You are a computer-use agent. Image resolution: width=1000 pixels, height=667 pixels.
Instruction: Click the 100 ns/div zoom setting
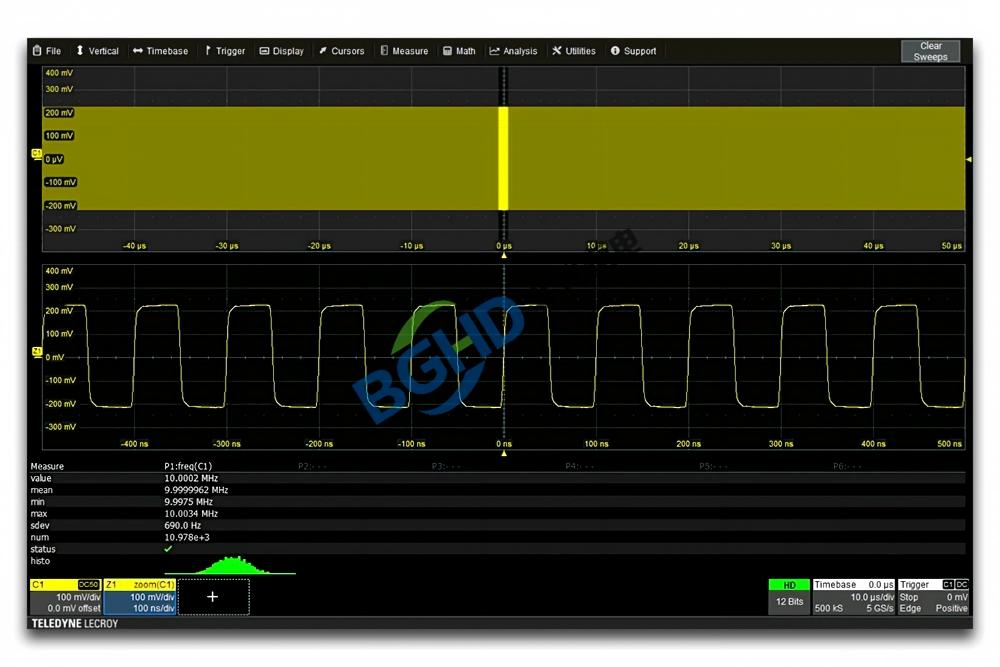(153, 608)
